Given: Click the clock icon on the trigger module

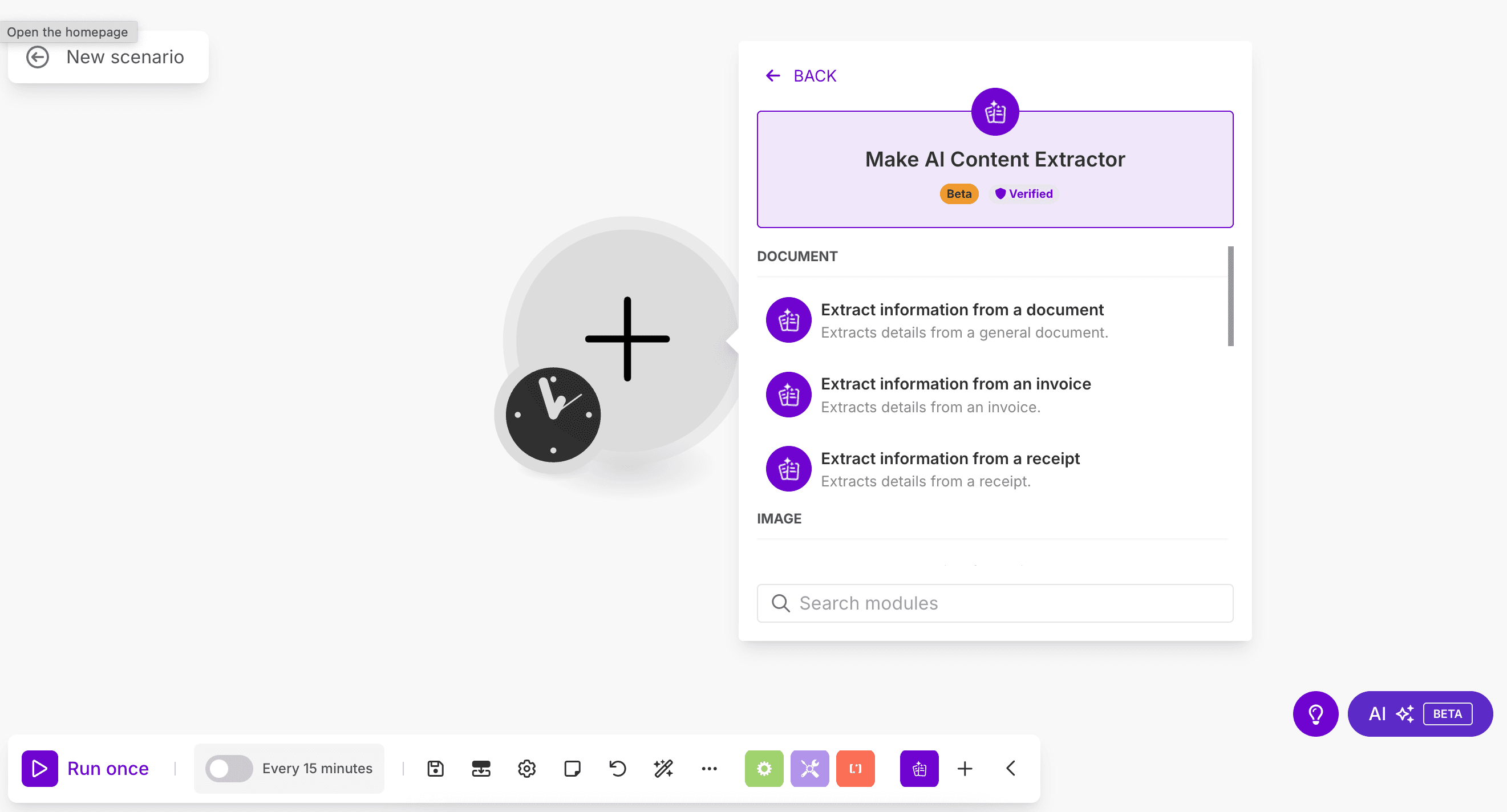Looking at the screenshot, I should pos(552,414).
